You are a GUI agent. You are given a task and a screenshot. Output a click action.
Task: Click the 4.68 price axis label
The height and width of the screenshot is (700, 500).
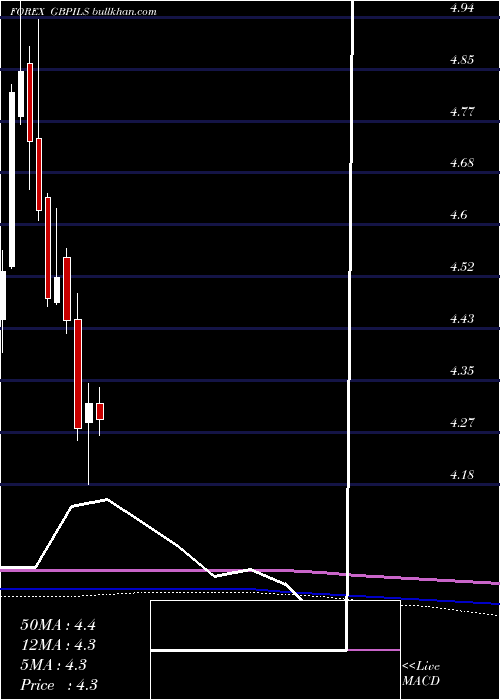462,163
